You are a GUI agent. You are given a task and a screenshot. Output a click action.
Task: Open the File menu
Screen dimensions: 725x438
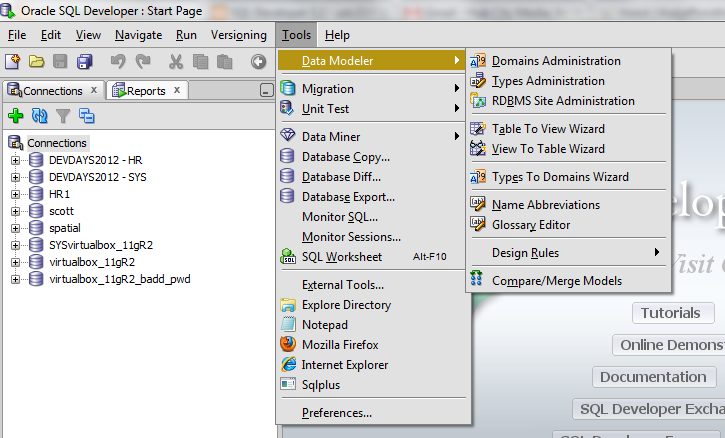[17, 35]
